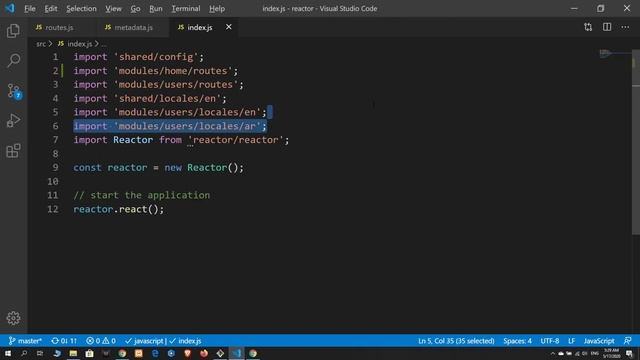Click the master branch indicator

25,341
